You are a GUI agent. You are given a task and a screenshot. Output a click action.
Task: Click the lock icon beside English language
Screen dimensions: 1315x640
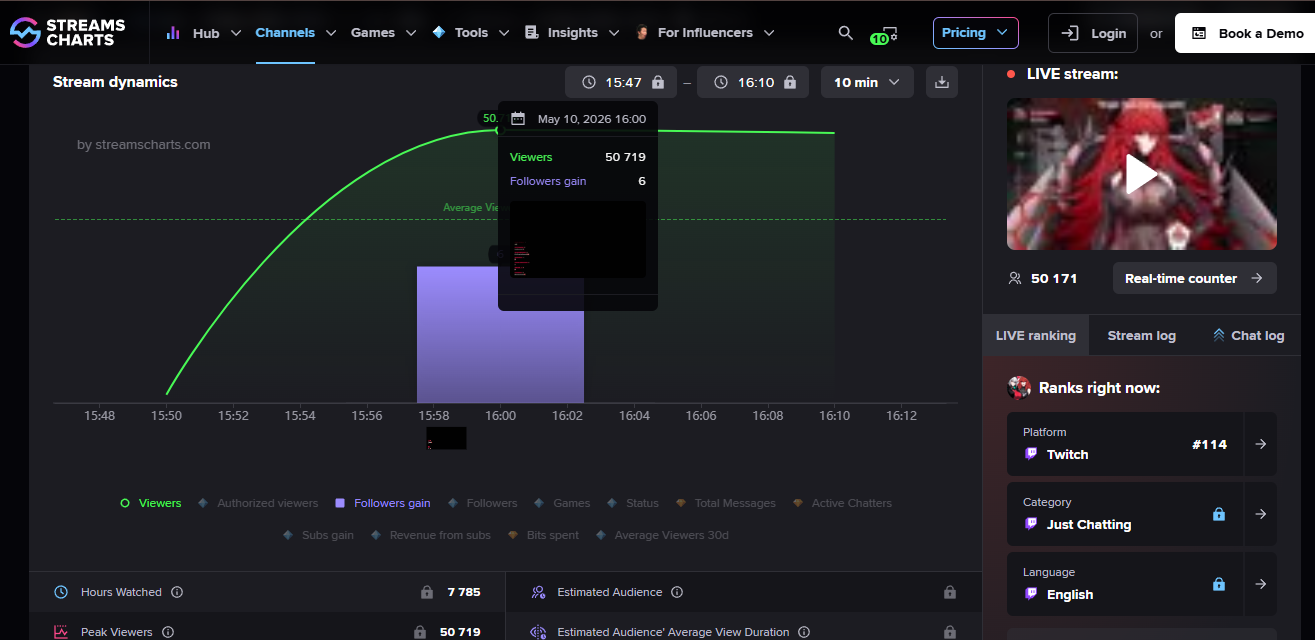[x=1219, y=584]
